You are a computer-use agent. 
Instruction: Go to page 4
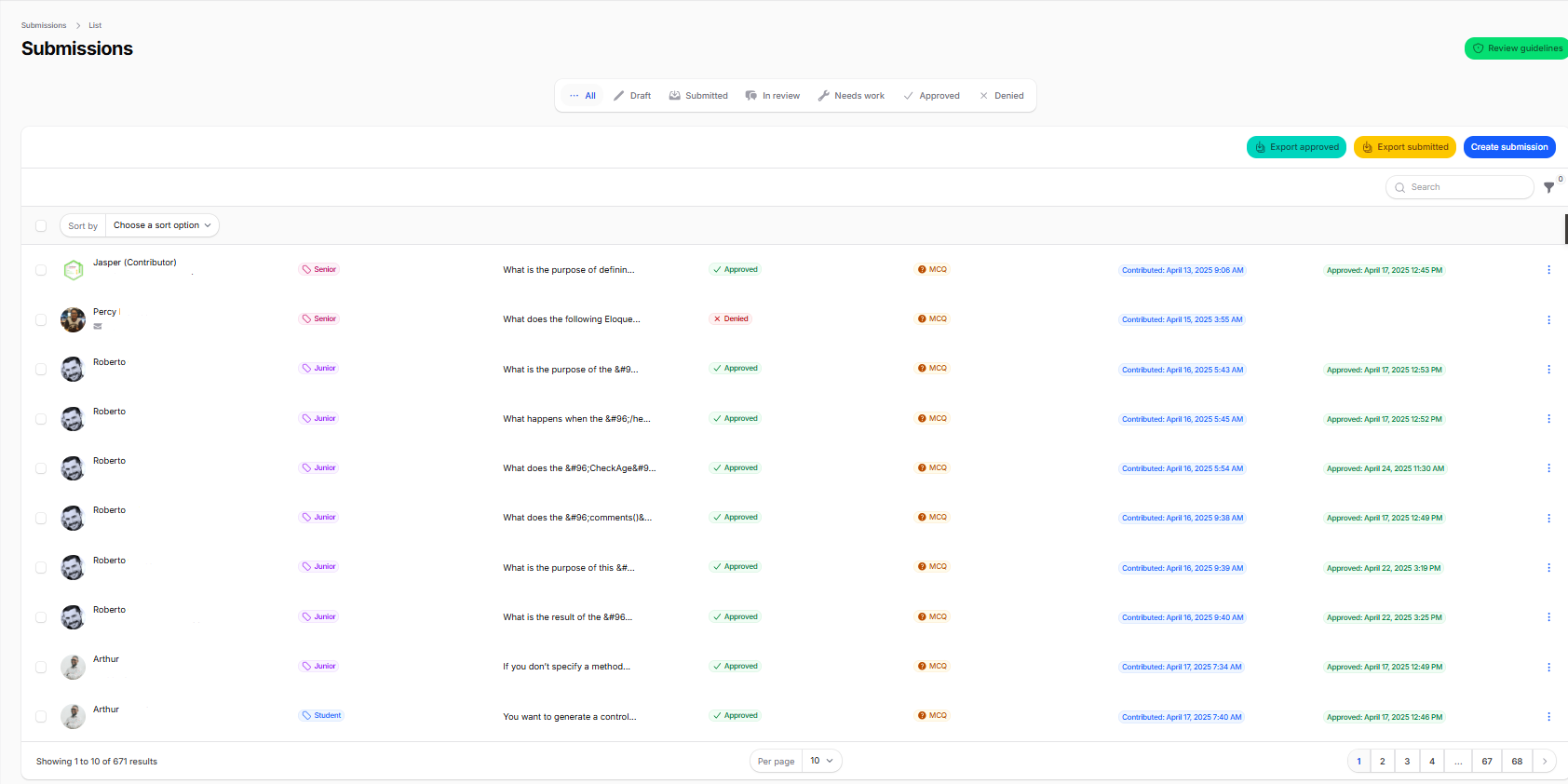(x=1432, y=761)
